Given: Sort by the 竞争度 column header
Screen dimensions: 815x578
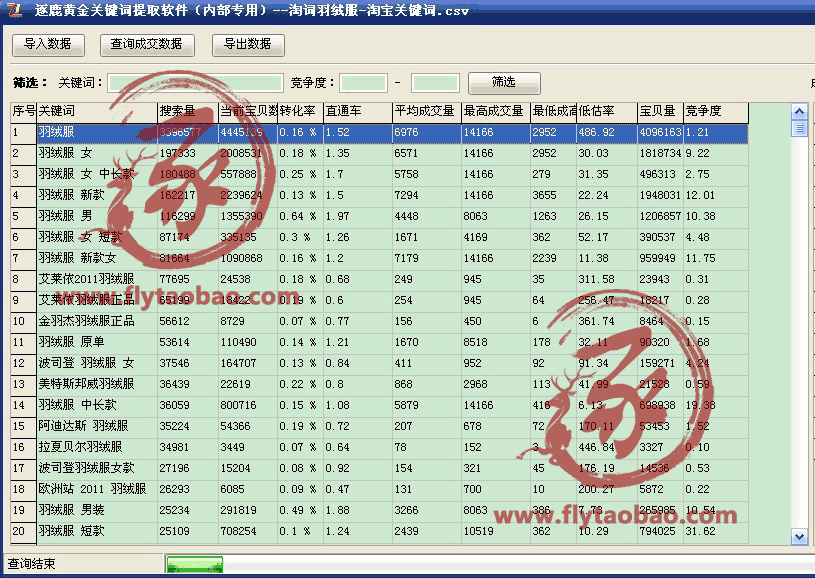Looking at the screenshot, I should 716,111.
